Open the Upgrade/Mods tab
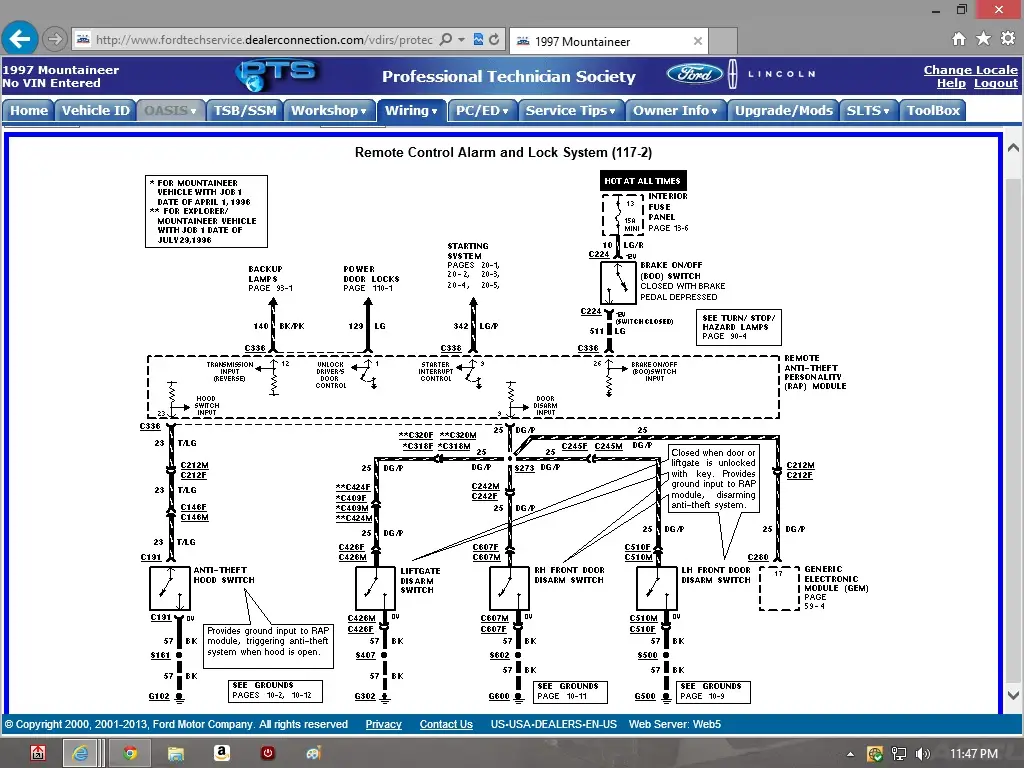The image size is (1024, 768). tap(784, 110)
